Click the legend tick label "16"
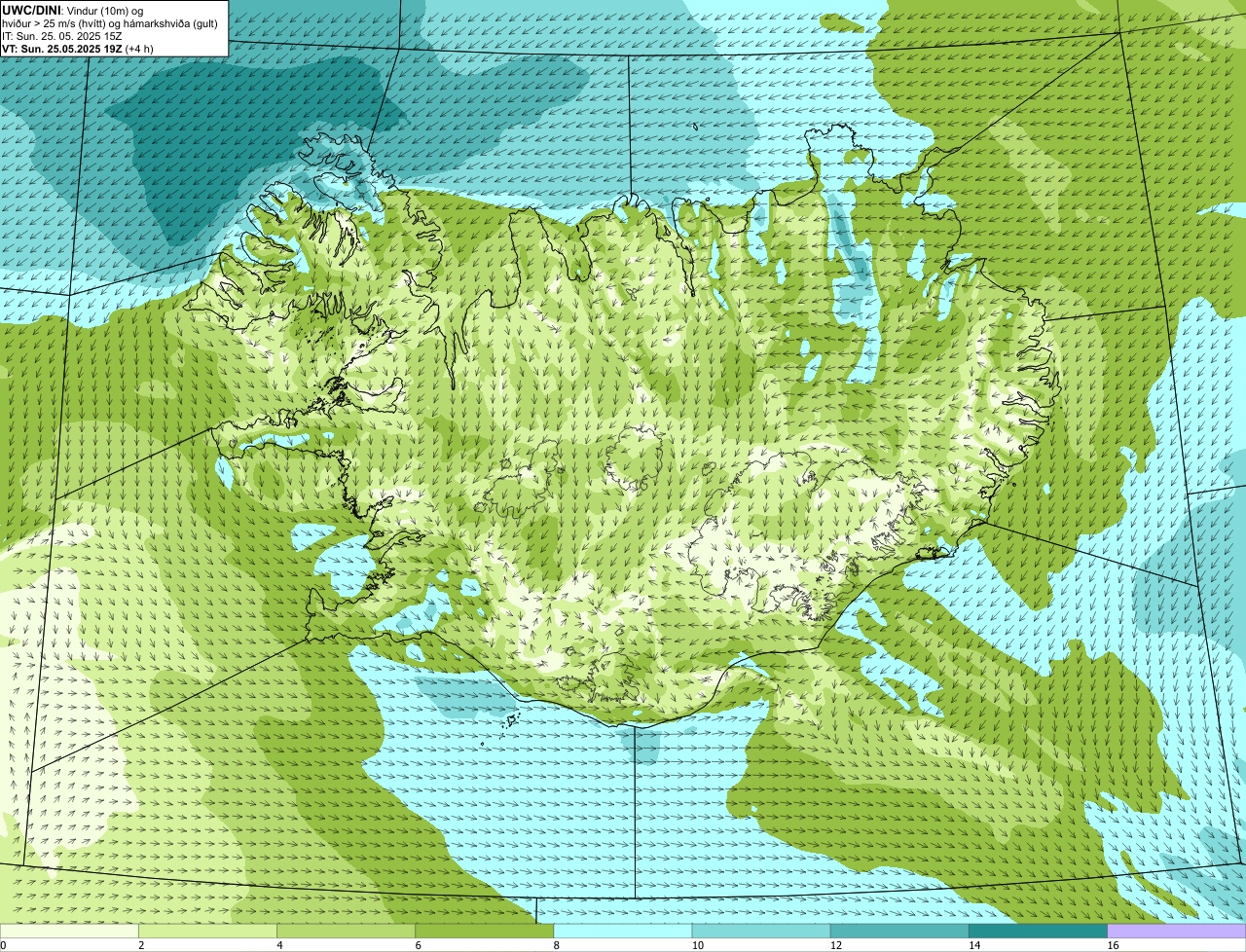 pyautogui.click(x=1113, y=945)
